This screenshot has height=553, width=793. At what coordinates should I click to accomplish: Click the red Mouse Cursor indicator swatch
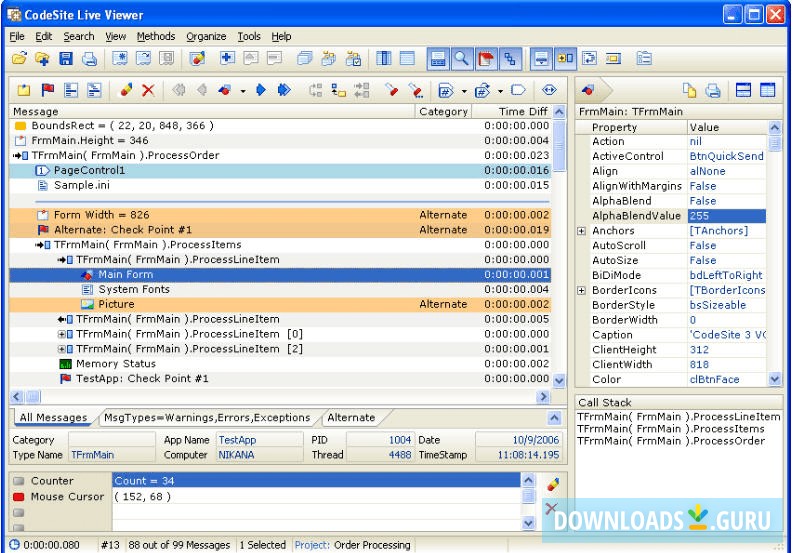(x=19, y=497)
